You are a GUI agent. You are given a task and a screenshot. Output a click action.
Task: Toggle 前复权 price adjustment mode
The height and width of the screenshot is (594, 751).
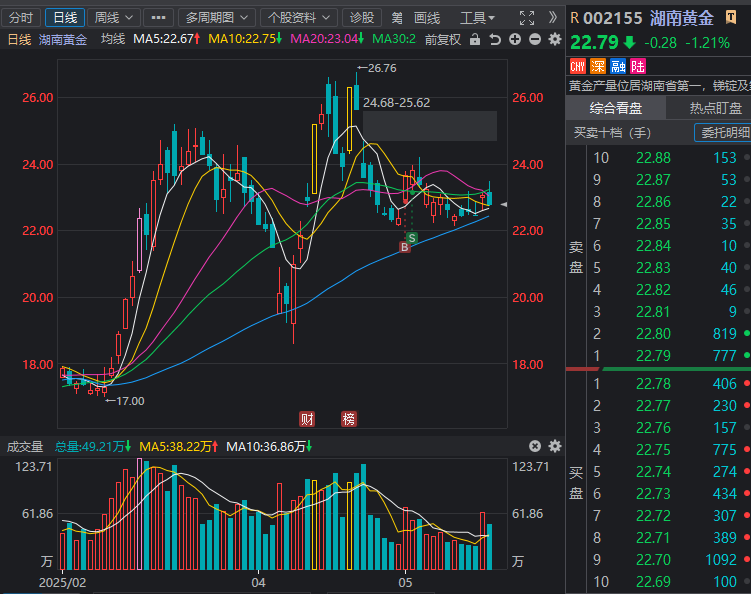(x=442, y=39)
